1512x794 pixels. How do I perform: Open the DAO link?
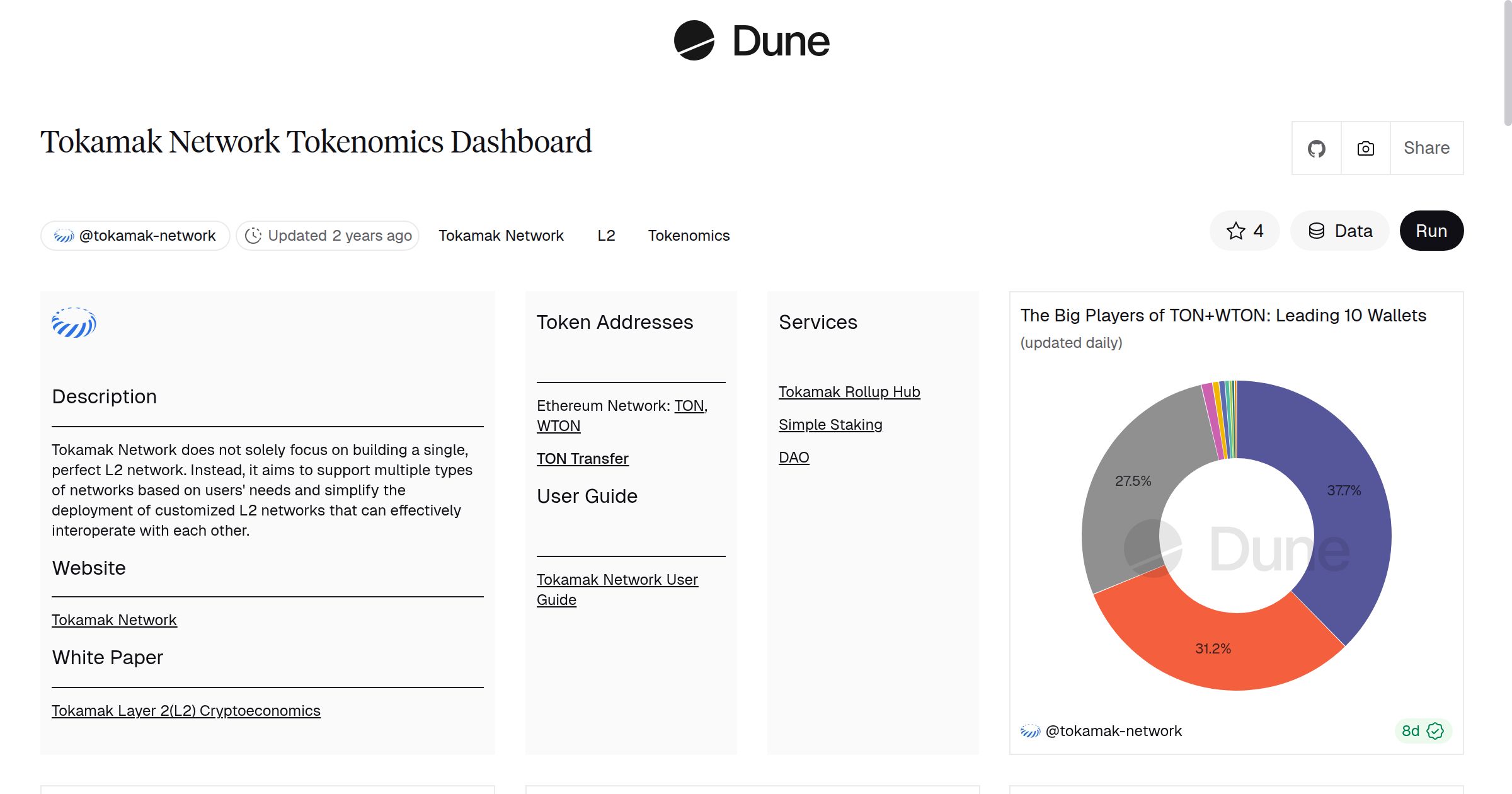pyautogui.click(x=793, y=457)
